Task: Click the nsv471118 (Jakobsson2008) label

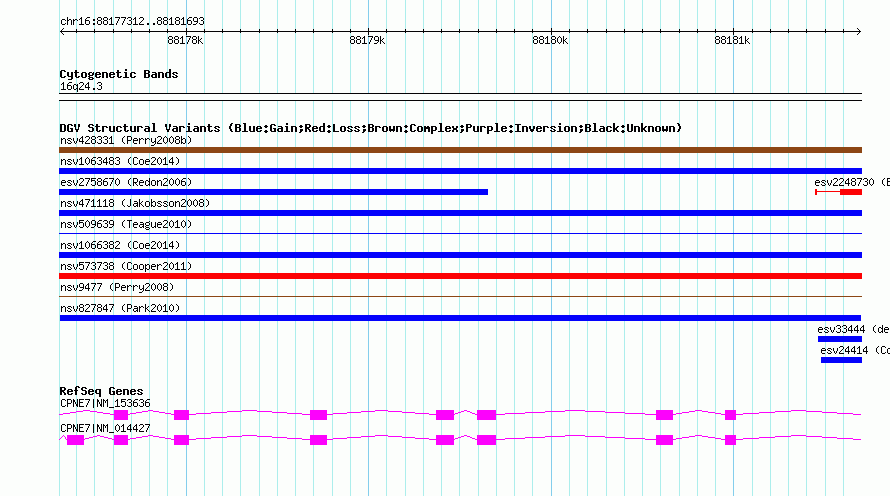Action: pyautogui.click(x=135, y=203)
